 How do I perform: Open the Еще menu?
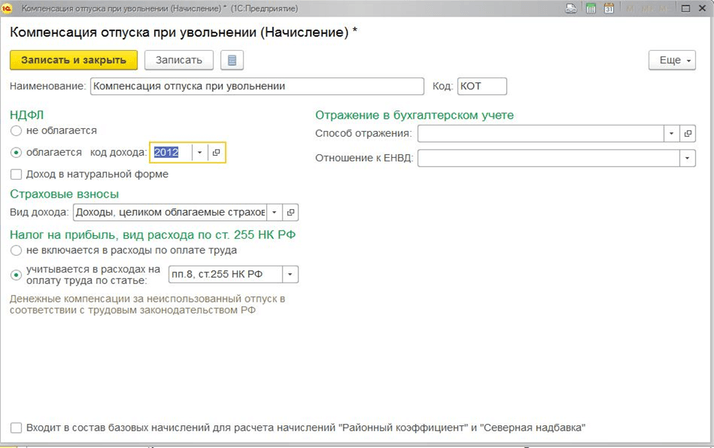[671, 60]
